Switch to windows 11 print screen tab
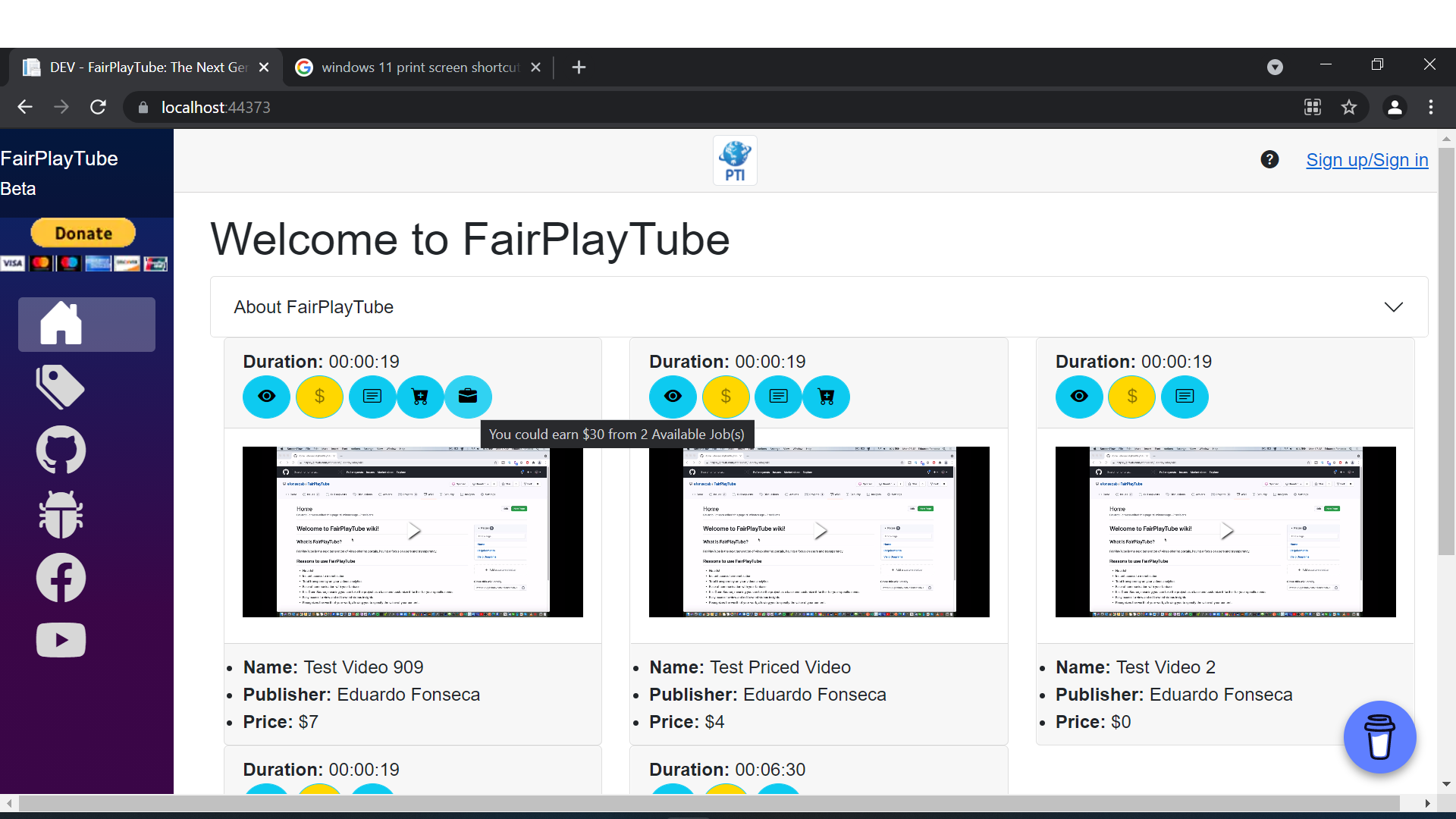 (x=419, y=67)
